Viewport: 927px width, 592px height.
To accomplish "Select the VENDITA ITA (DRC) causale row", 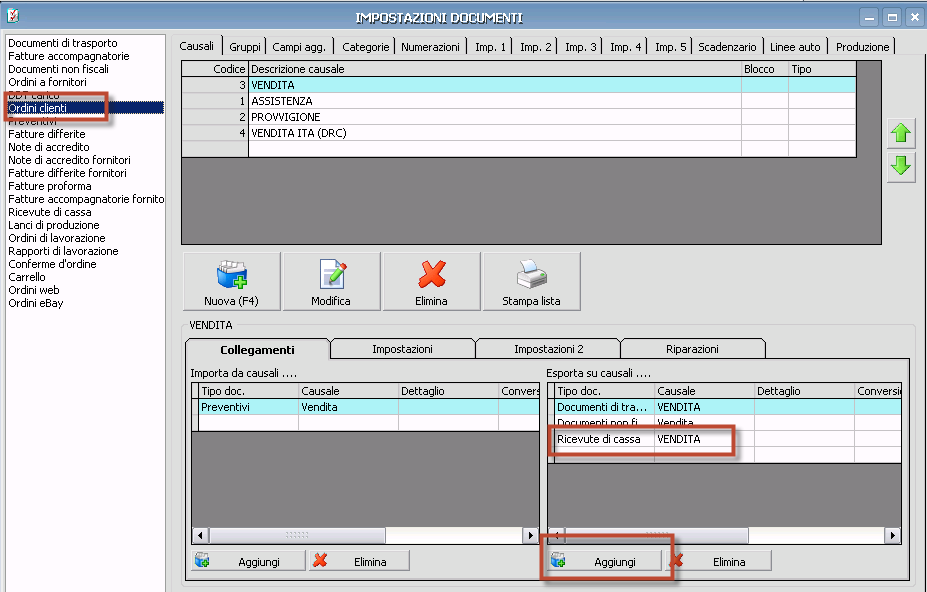I will pos(519,133).
